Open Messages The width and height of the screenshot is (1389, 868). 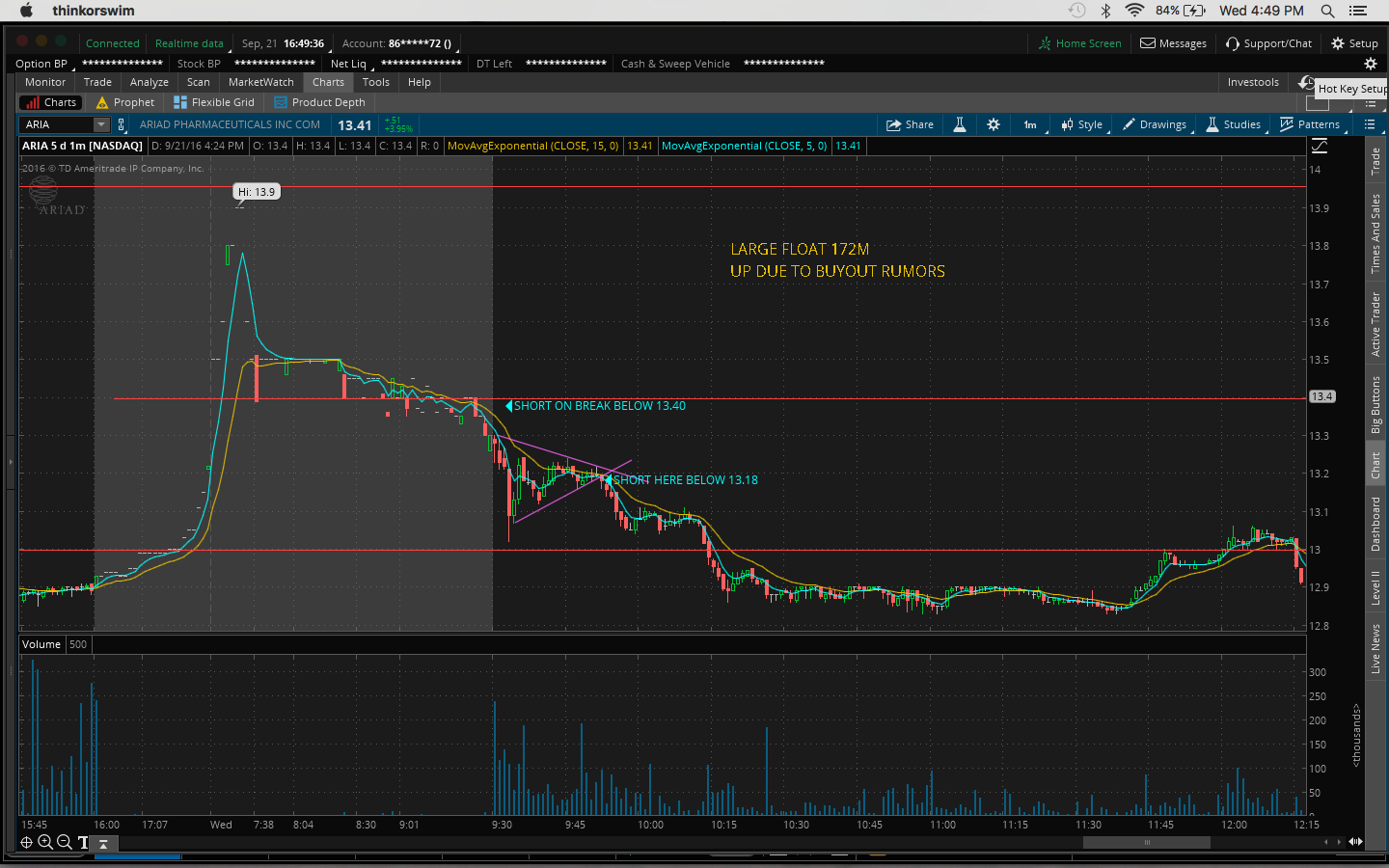[1173, 43]
